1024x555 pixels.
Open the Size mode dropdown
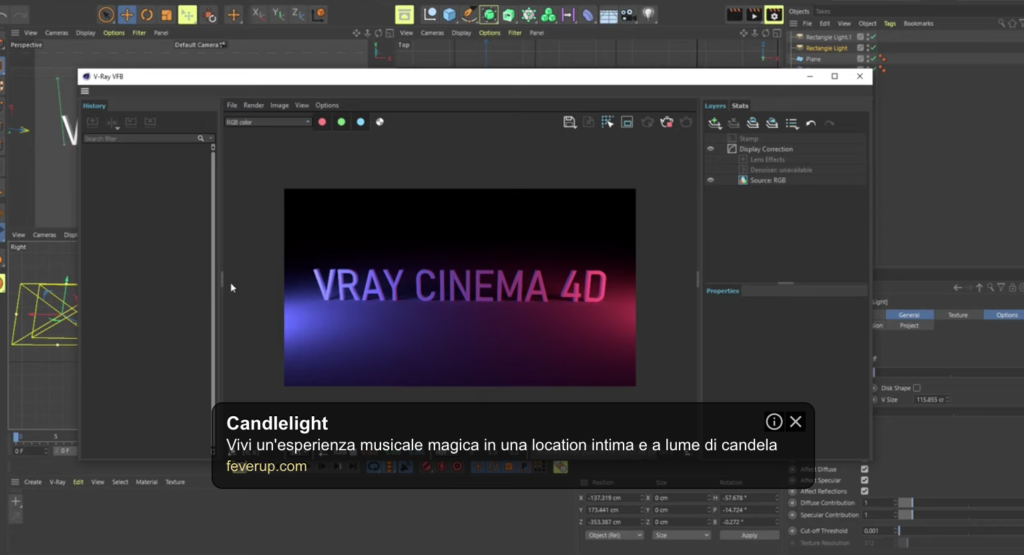681,535
